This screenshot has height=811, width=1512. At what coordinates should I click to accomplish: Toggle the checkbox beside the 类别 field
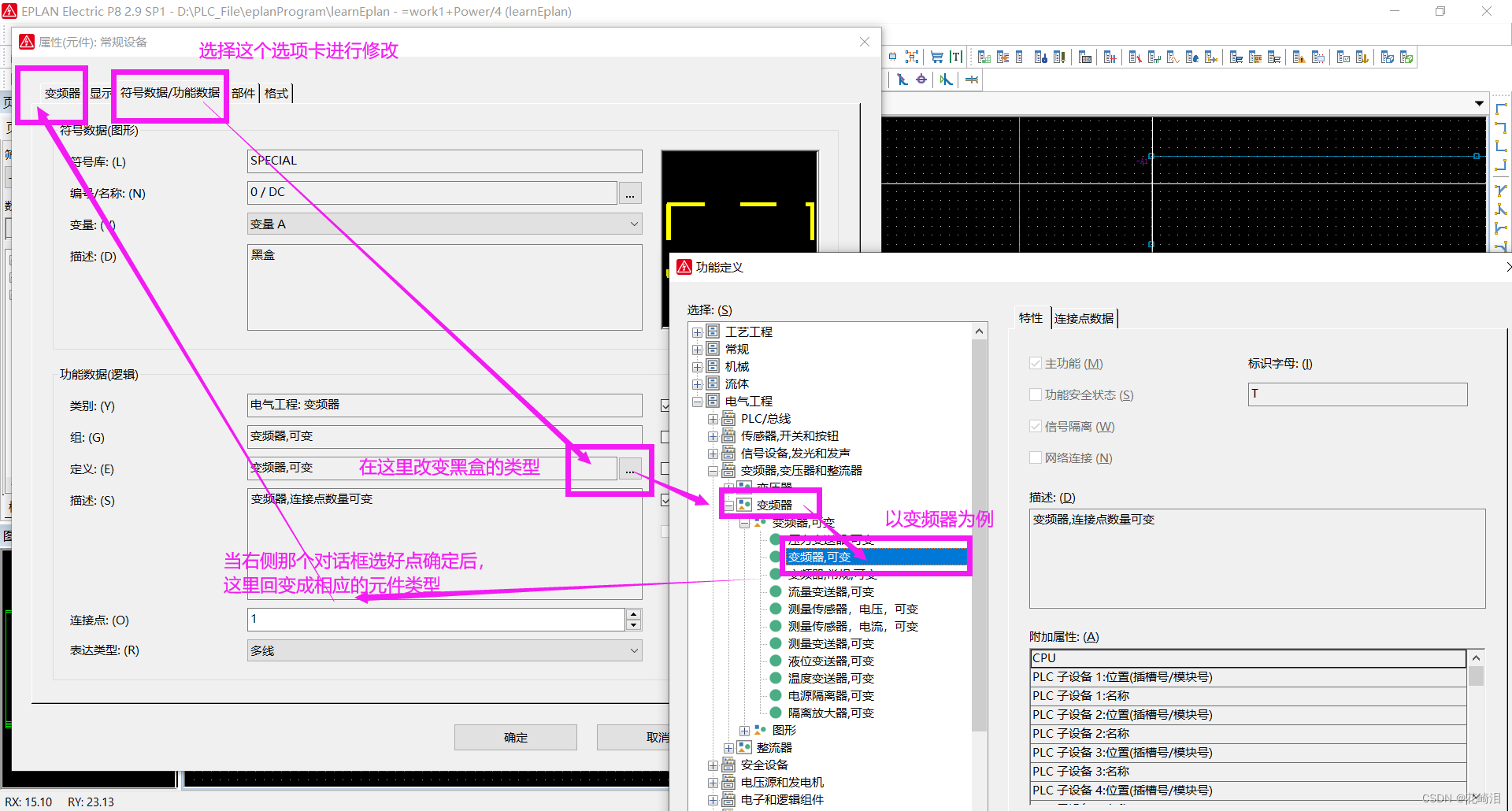[665, 405]
